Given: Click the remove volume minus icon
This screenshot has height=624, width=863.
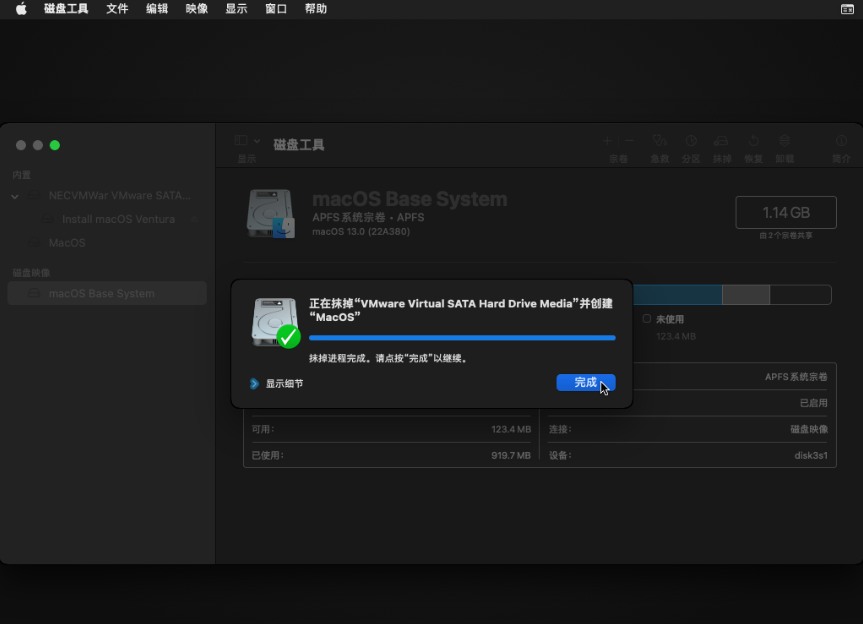Looking at the screenshot, I should 629,141.
